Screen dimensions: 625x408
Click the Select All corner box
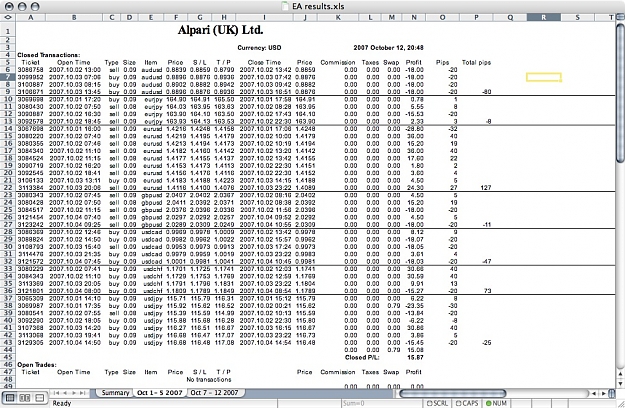(x=8, y=18)
